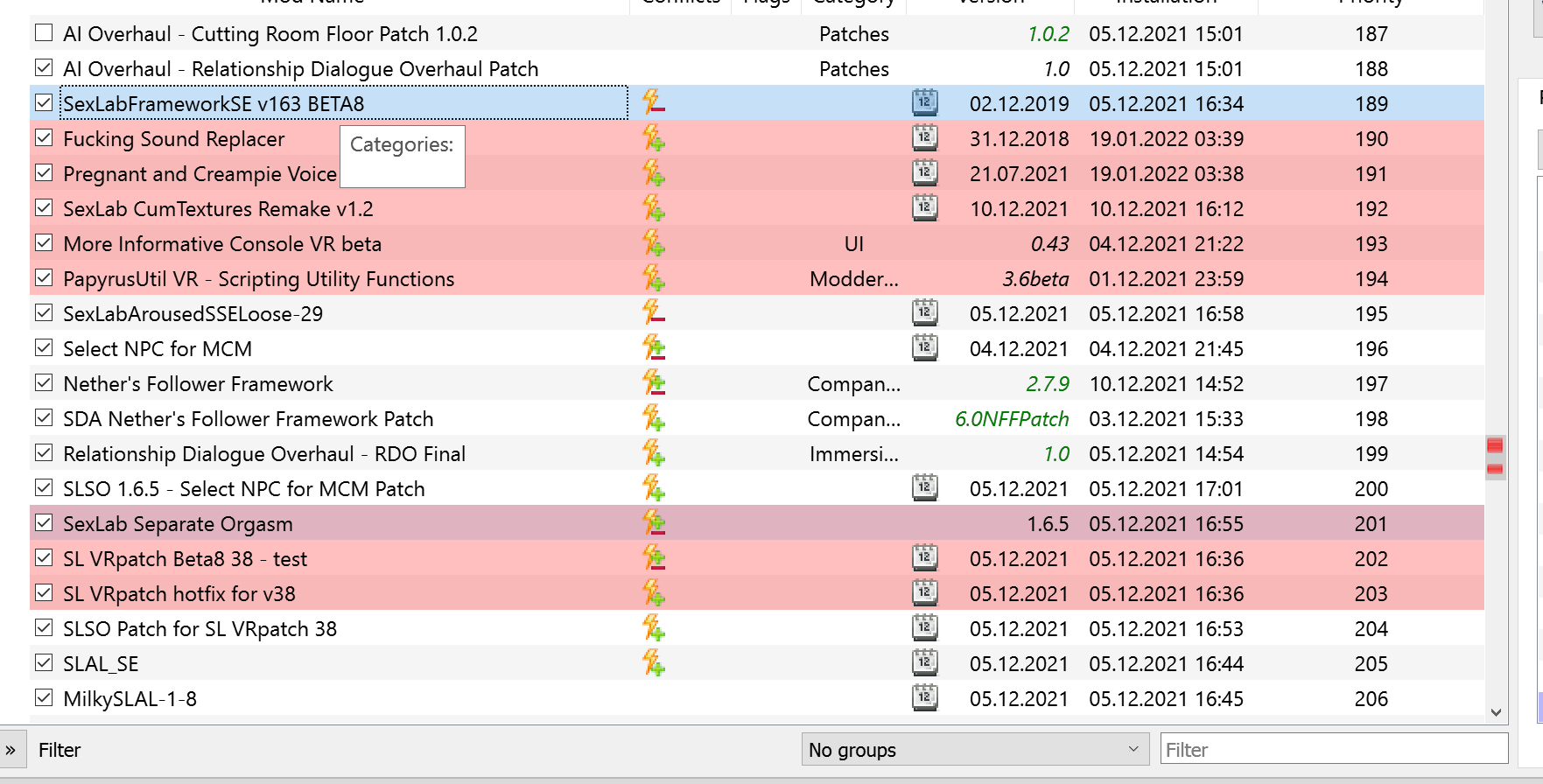Image resolution: width=1543 pixels, height=784 pixels.
Task: Click conflict icon for Relationship Dialogue Overhaul - RDO Final
Action: [x=653, y=453]
